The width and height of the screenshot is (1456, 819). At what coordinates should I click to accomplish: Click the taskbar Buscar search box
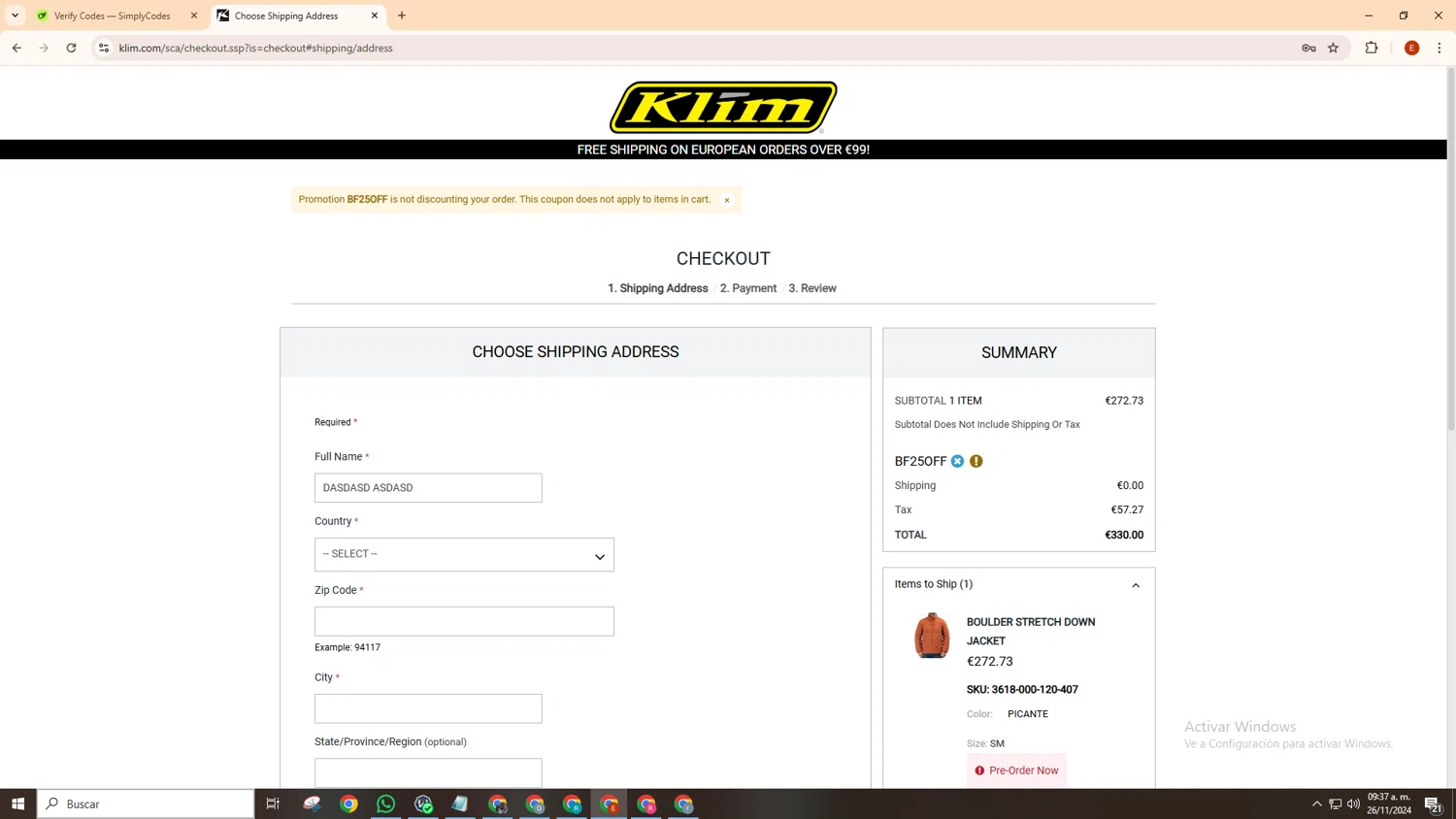pos(146,803)
